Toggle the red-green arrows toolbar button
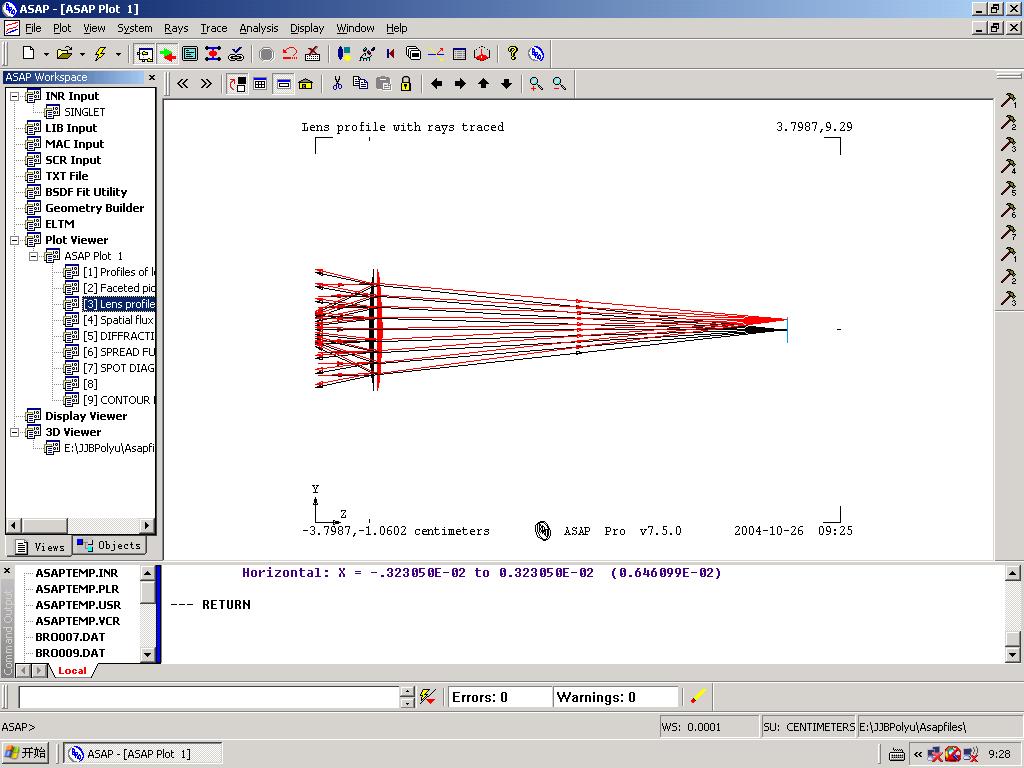The height and width of the screenshot is (768, 1024). click(167, 54)
